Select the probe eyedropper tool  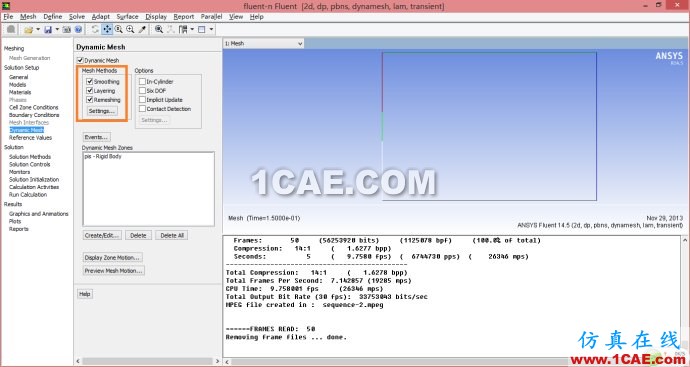pyautogui.click(x=142, y=29)
